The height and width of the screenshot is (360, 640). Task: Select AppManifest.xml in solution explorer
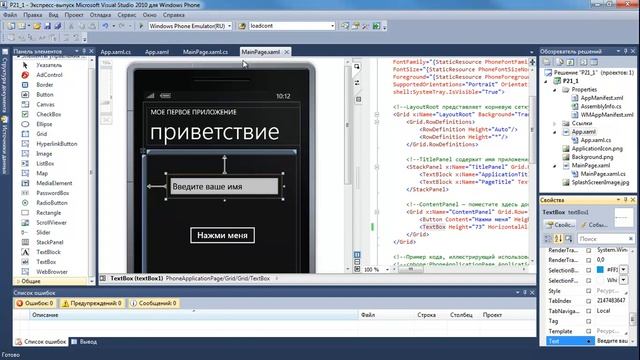point(602,98)
